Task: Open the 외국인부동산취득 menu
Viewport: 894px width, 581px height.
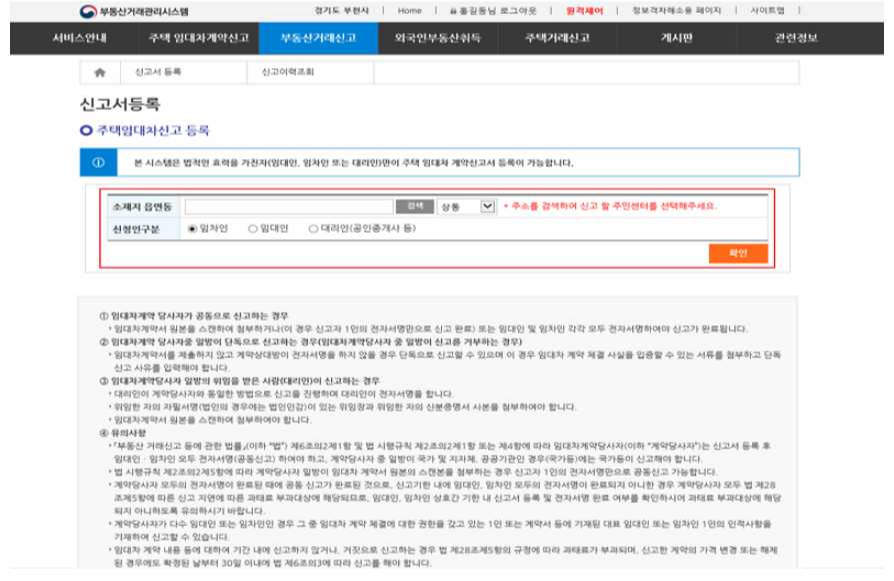Action: pos(438,39)
